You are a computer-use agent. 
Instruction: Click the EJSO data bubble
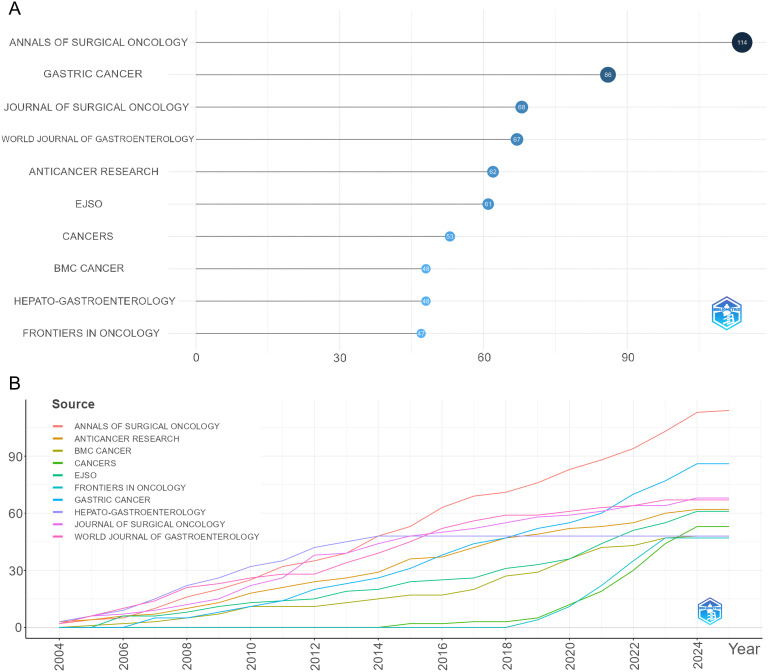[x=488, y=204]
